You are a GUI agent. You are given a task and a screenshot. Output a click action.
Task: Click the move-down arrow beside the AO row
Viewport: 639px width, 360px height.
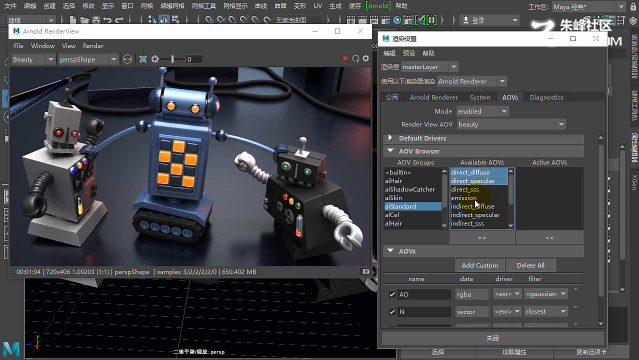(575, 290)
